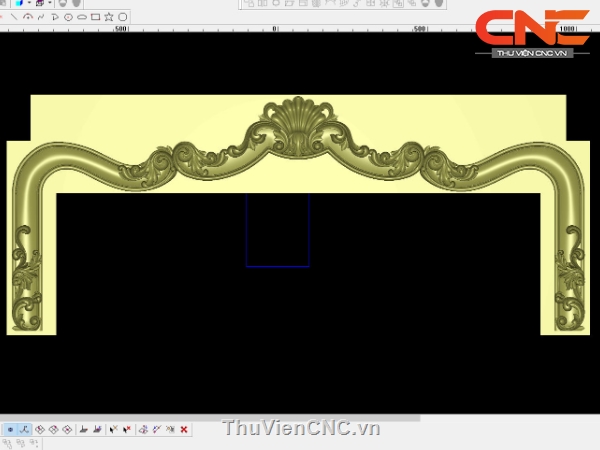Click the ThuVienCNC.vn watermark text
600x450 pixels.
[301, 428]
